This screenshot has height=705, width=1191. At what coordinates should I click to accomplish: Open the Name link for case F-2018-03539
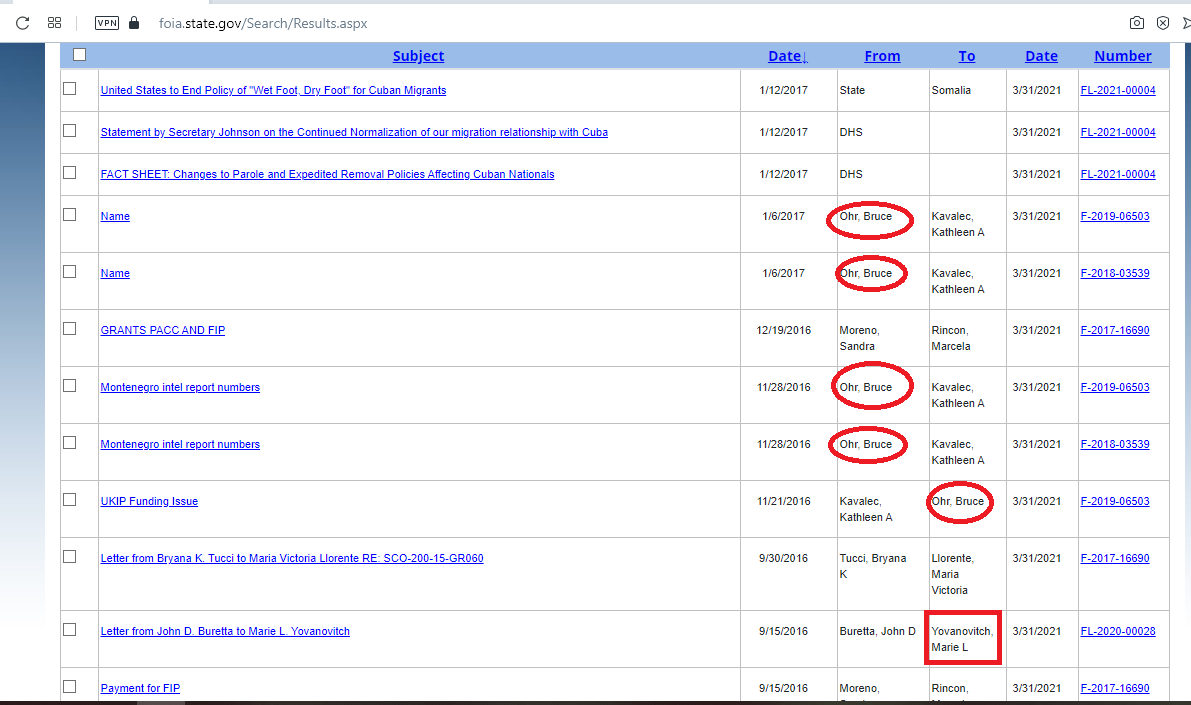click(x=115, y=273)
